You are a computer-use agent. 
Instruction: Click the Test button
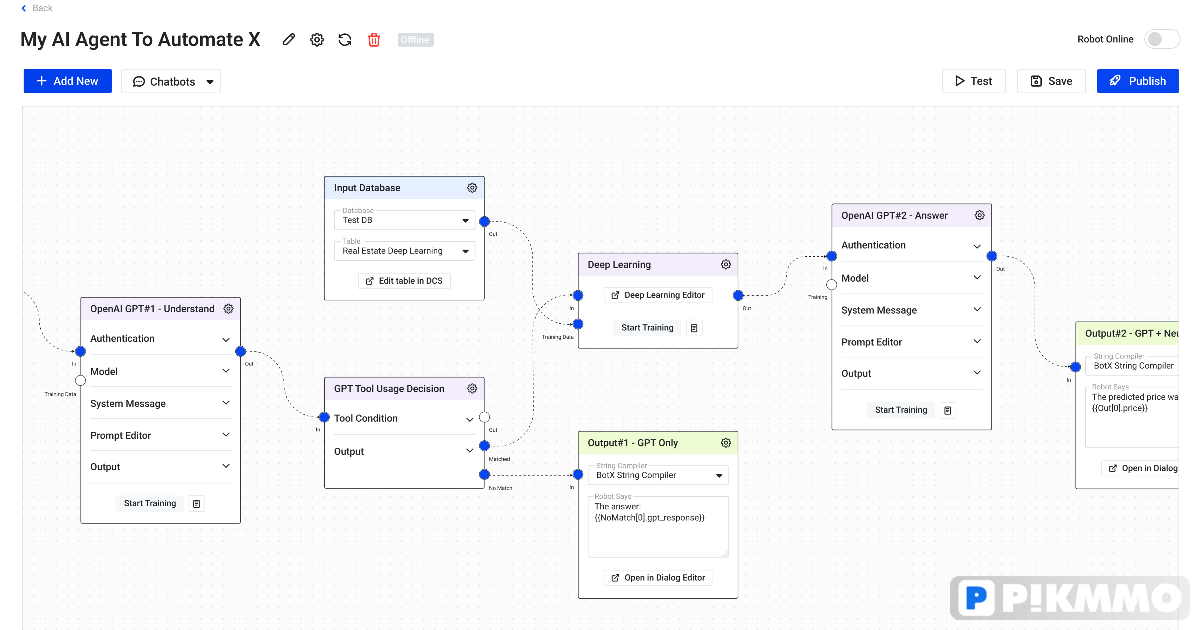pyautogui.click(x=974, y=81)
